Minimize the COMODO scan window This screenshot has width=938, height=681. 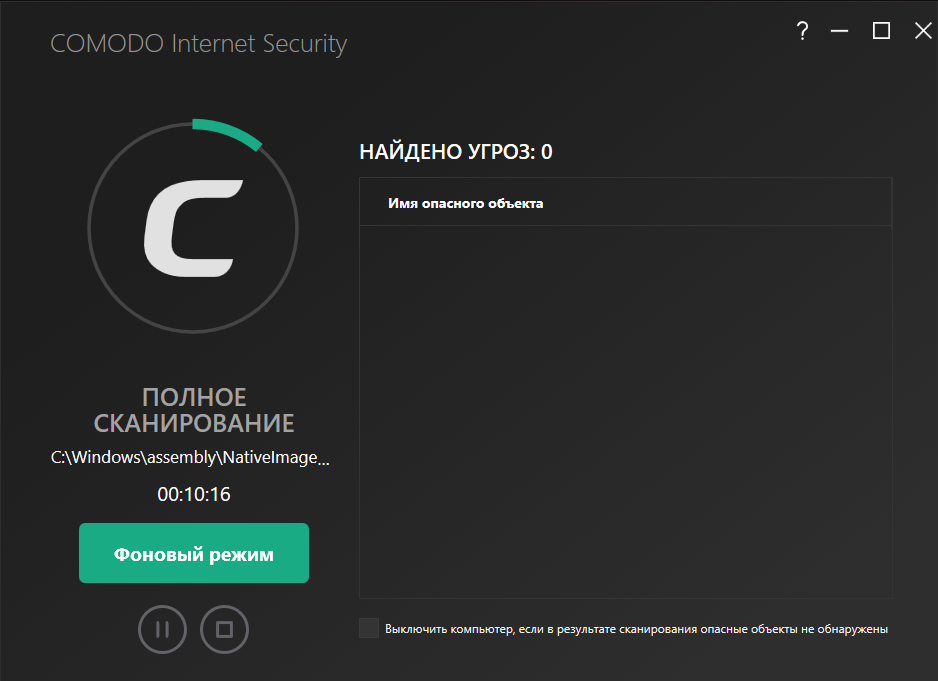(x=840, y=31)
